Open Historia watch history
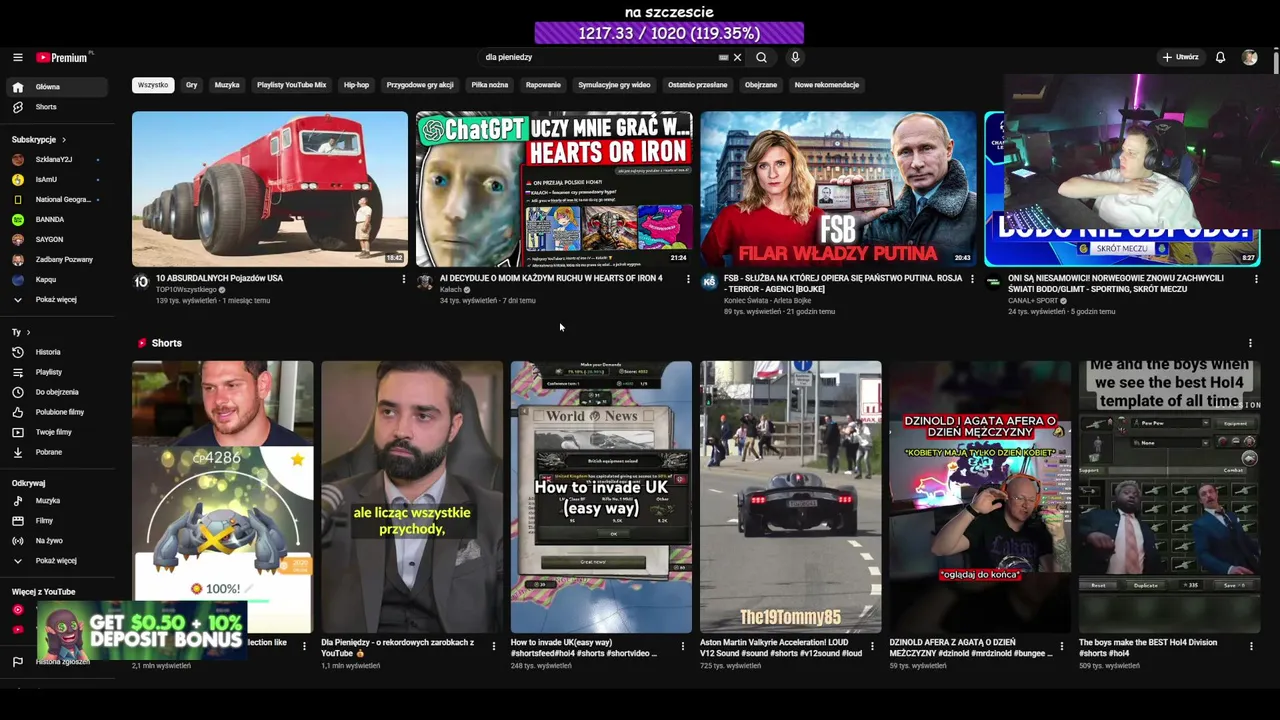This screenshot has height=720, width=1280. (x=56, y=352)
